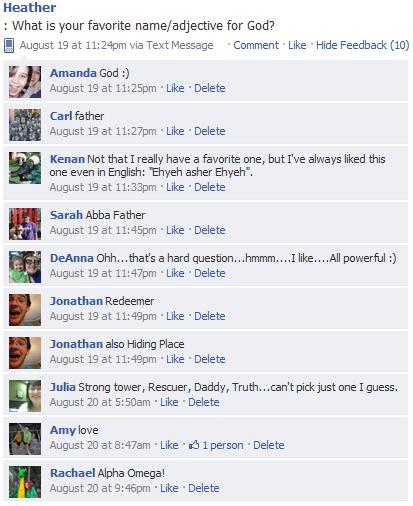The image size is (413, 506).
Task: Click Comment link under Heather's post
Action: 256,45
